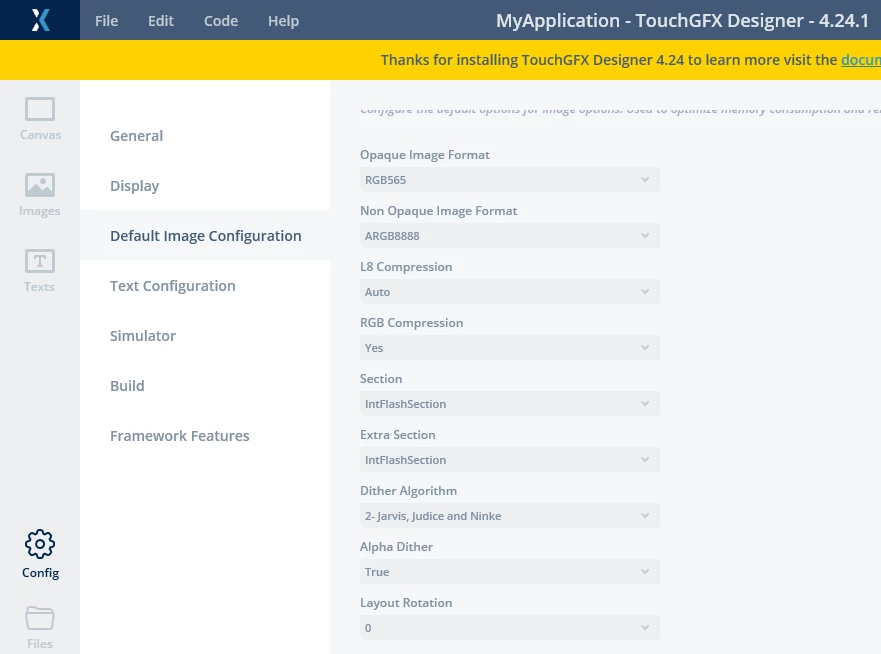
Task: Open the Section dropdown
Action: [x=510, y=404]
